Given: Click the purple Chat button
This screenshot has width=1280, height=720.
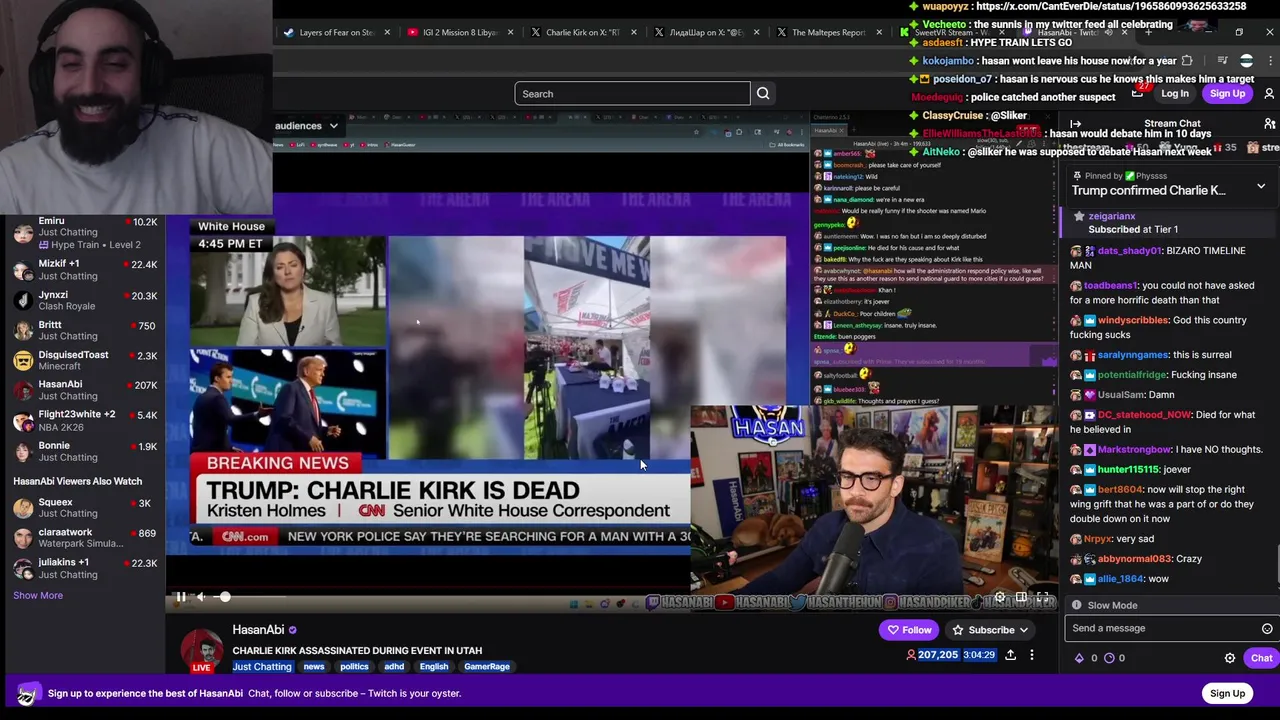Looking at the screenshot, I should (x=1261, y=658).
